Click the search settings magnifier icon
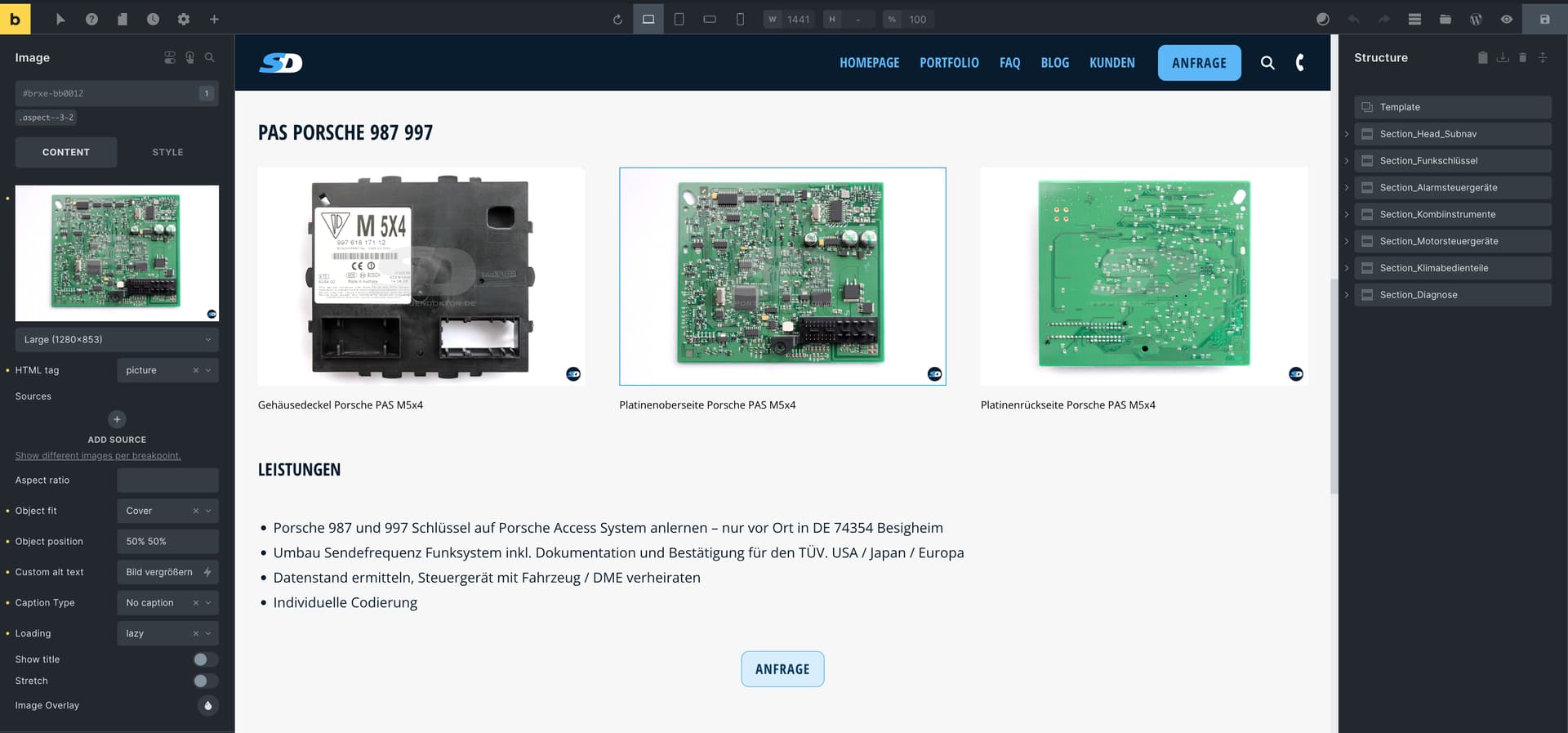This screenshot has width=1568, height=733. 210,57
